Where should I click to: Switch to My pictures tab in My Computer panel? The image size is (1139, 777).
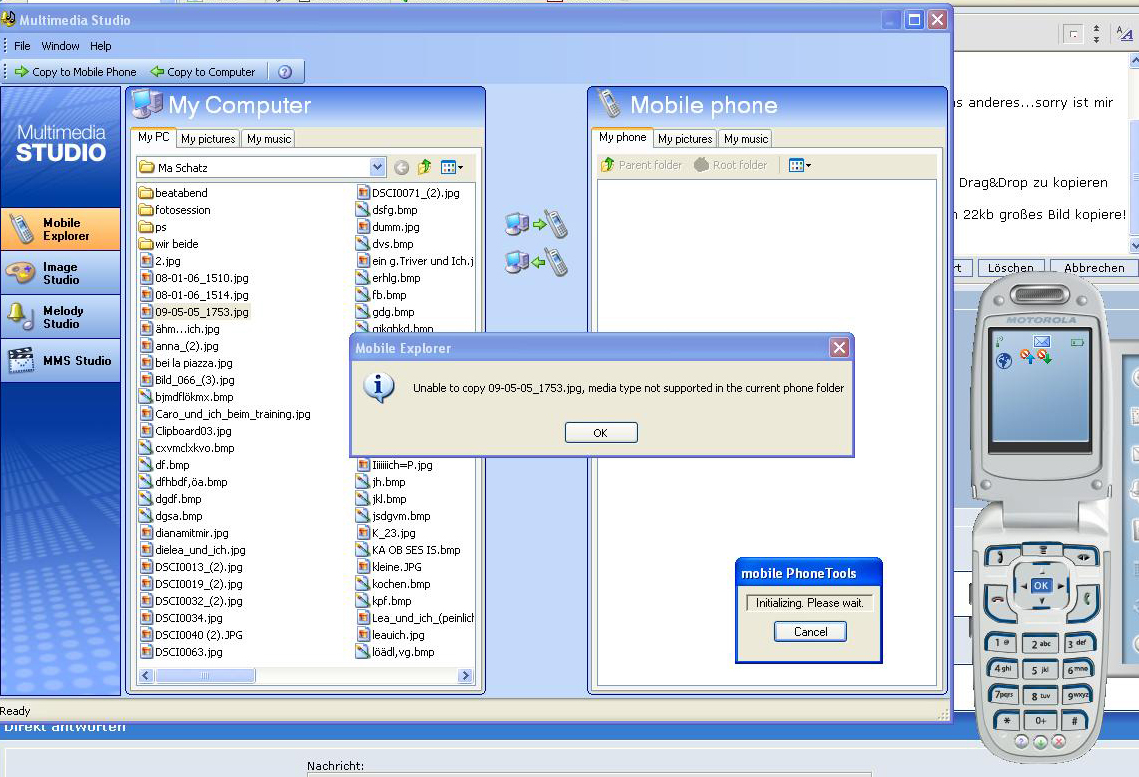(208, 139)
